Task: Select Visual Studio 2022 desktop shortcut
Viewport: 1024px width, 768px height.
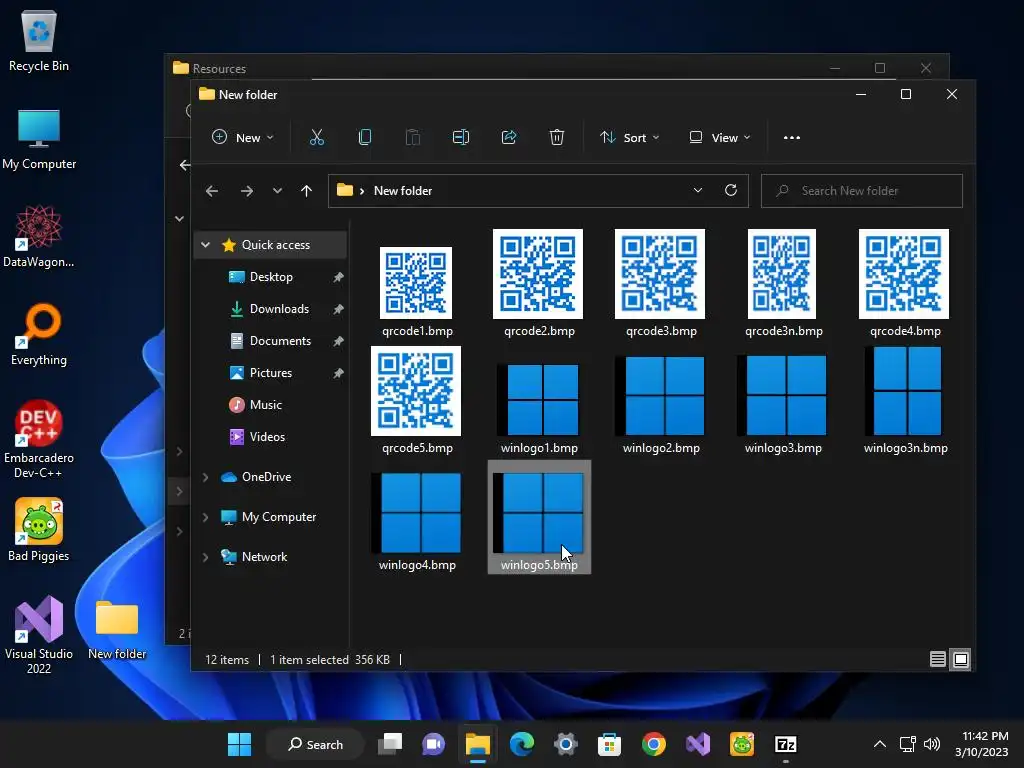Action: point(39,635)
